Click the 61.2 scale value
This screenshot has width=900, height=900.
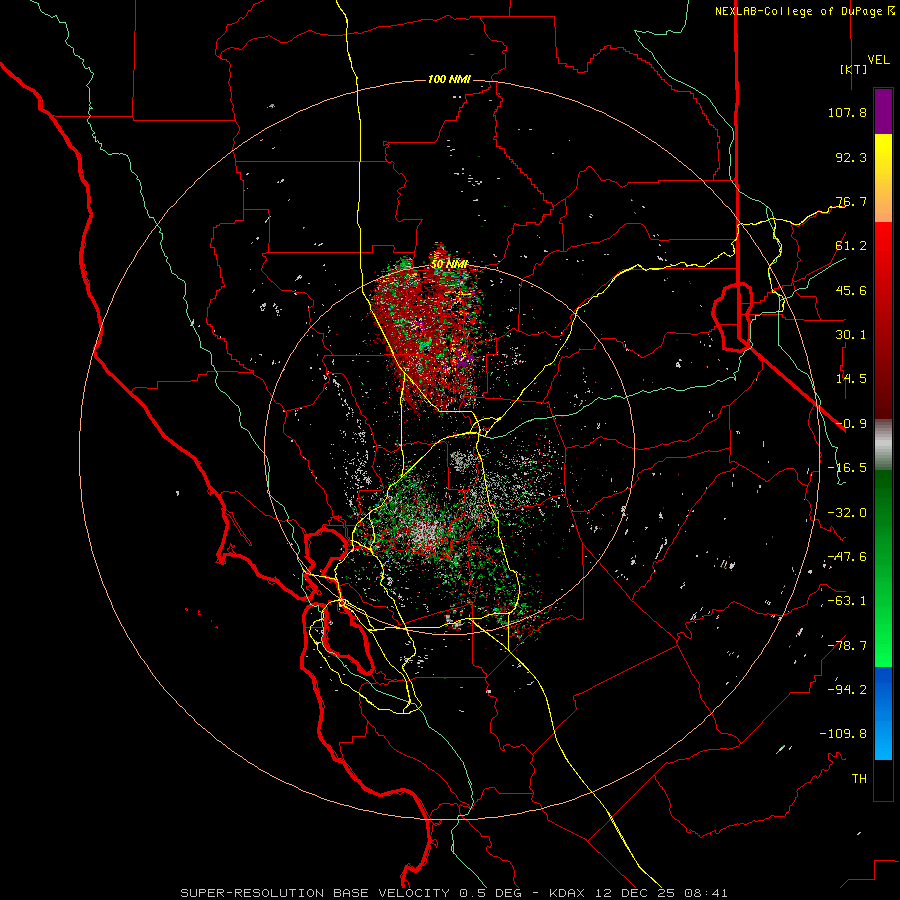(x=851, y=246)
